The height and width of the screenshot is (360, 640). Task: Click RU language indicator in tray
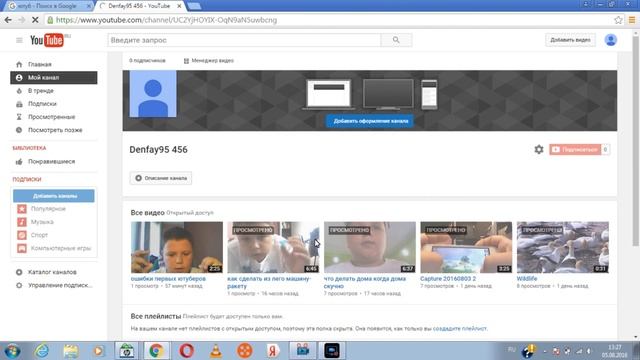click(511, 350)
